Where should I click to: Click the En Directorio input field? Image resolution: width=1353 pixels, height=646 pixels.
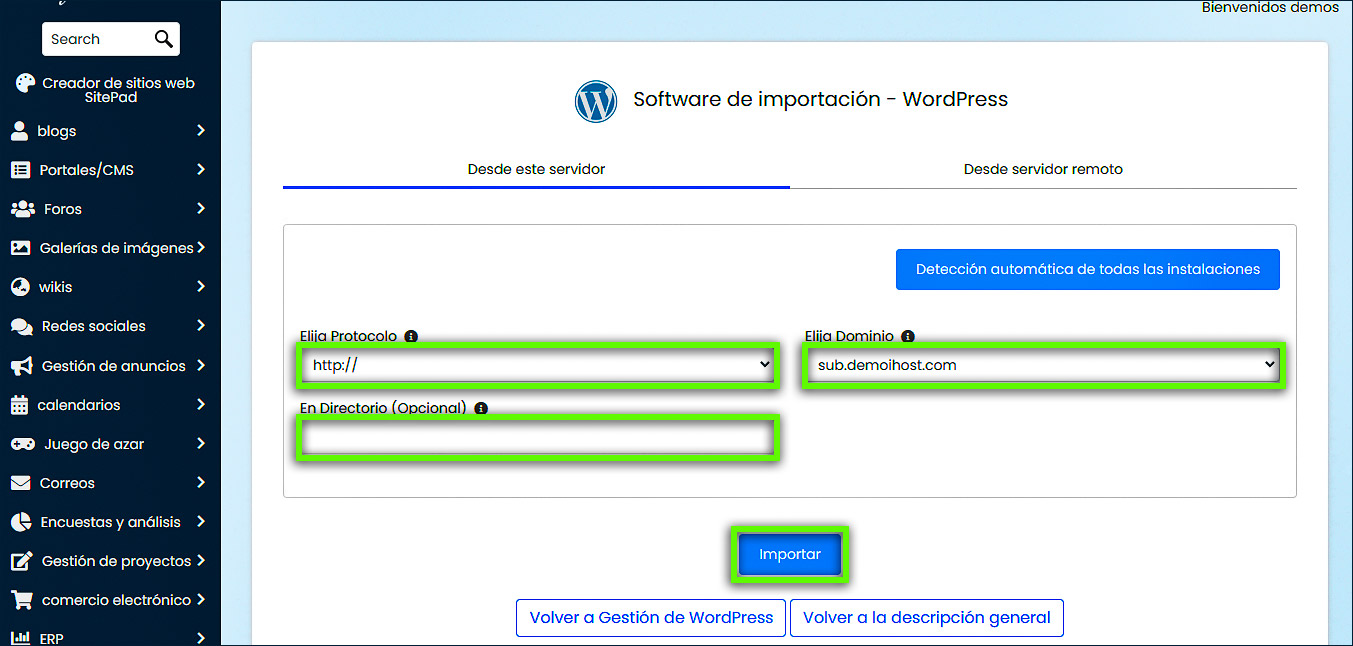(x=537, y=438)
